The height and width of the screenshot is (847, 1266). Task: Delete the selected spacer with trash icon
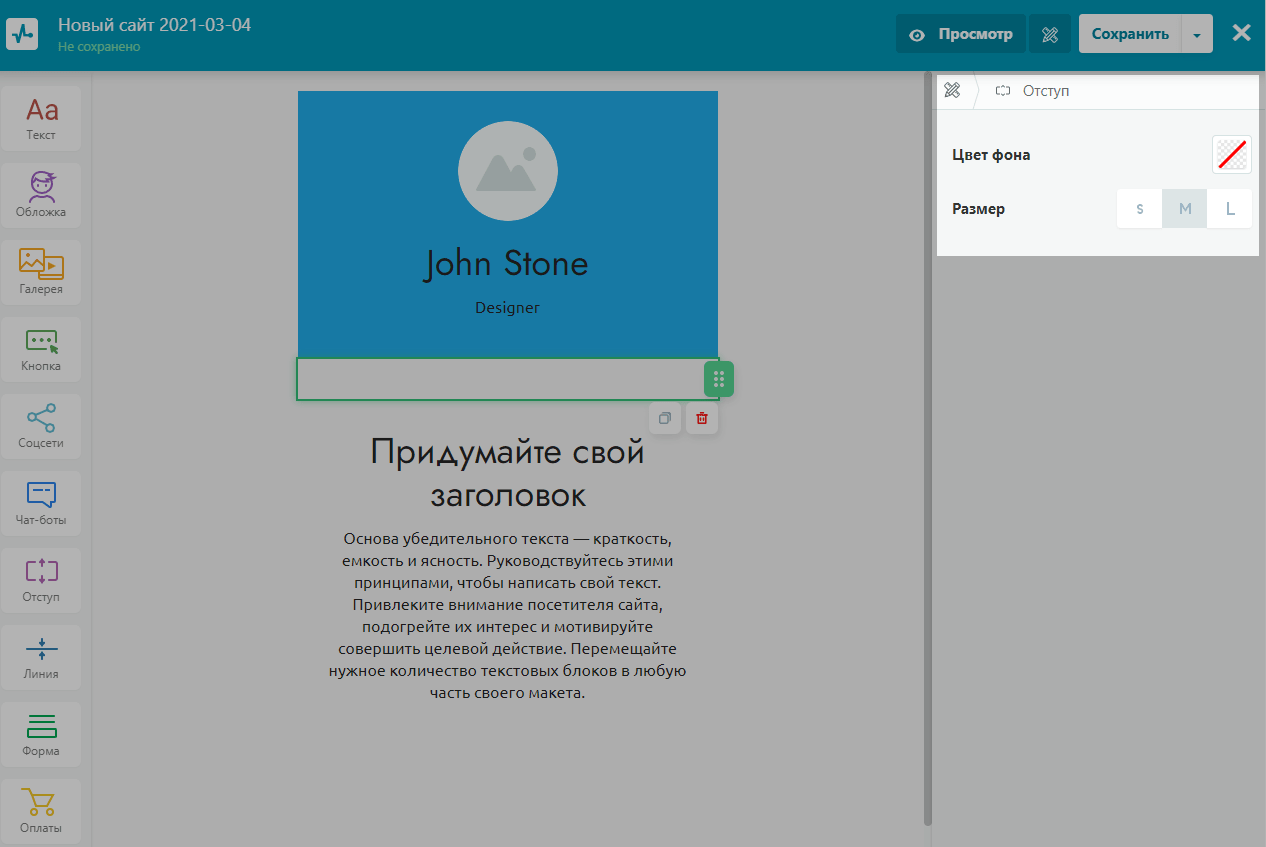[702, 418]
